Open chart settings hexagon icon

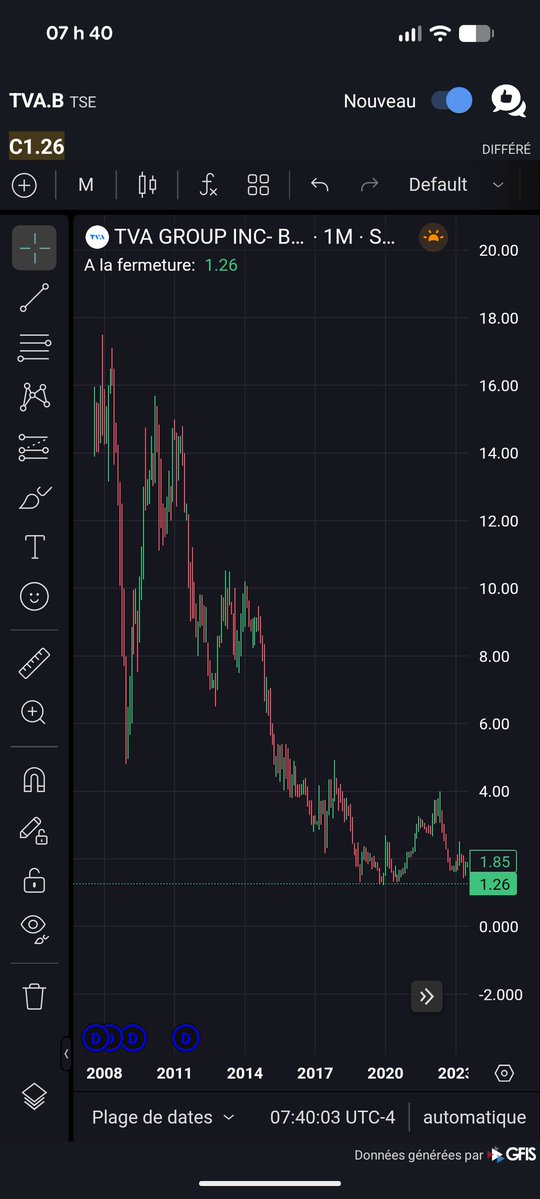(x=505, y=1073)
